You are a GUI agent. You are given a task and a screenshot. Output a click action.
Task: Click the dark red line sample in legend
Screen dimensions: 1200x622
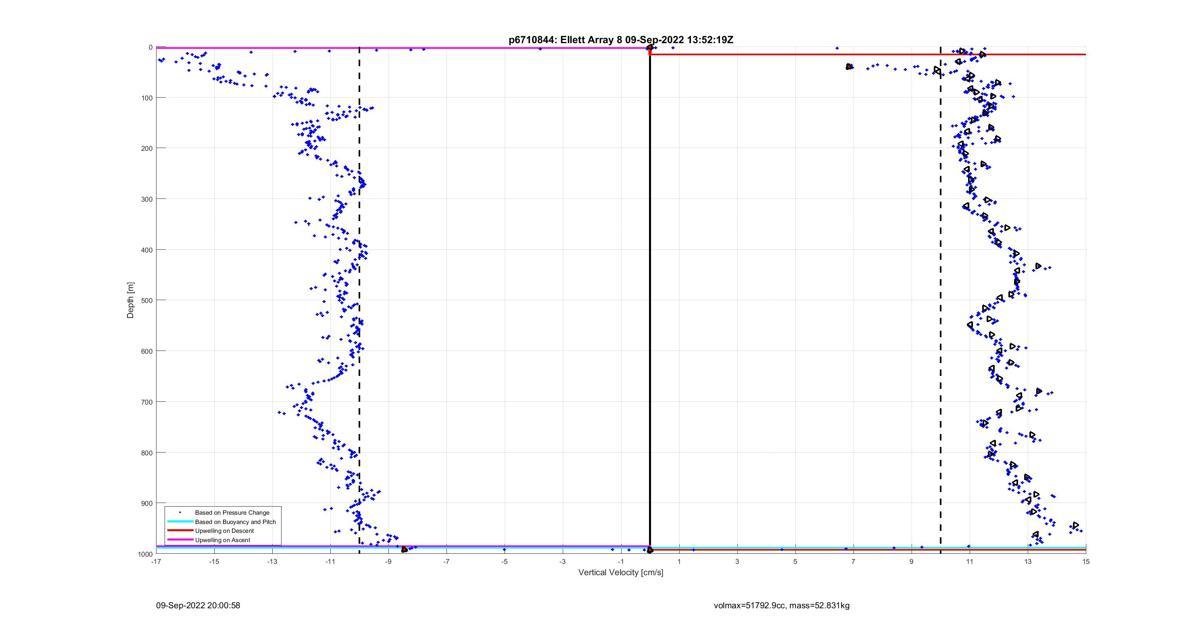(x=179, y=530)
